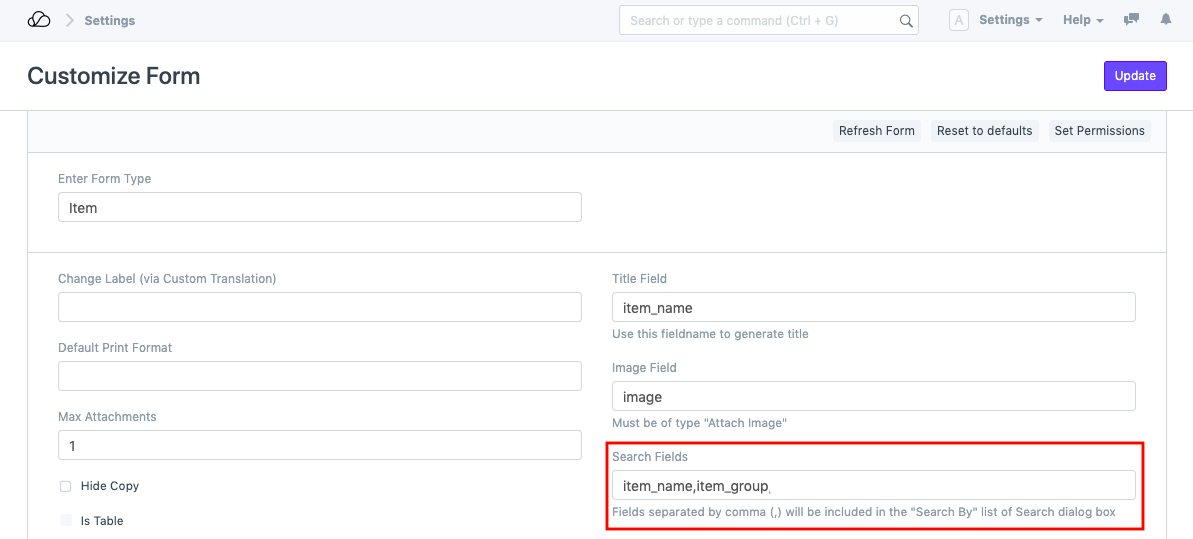
Task: Click the user avatar 'A' icon
Action: coord(958,20)
